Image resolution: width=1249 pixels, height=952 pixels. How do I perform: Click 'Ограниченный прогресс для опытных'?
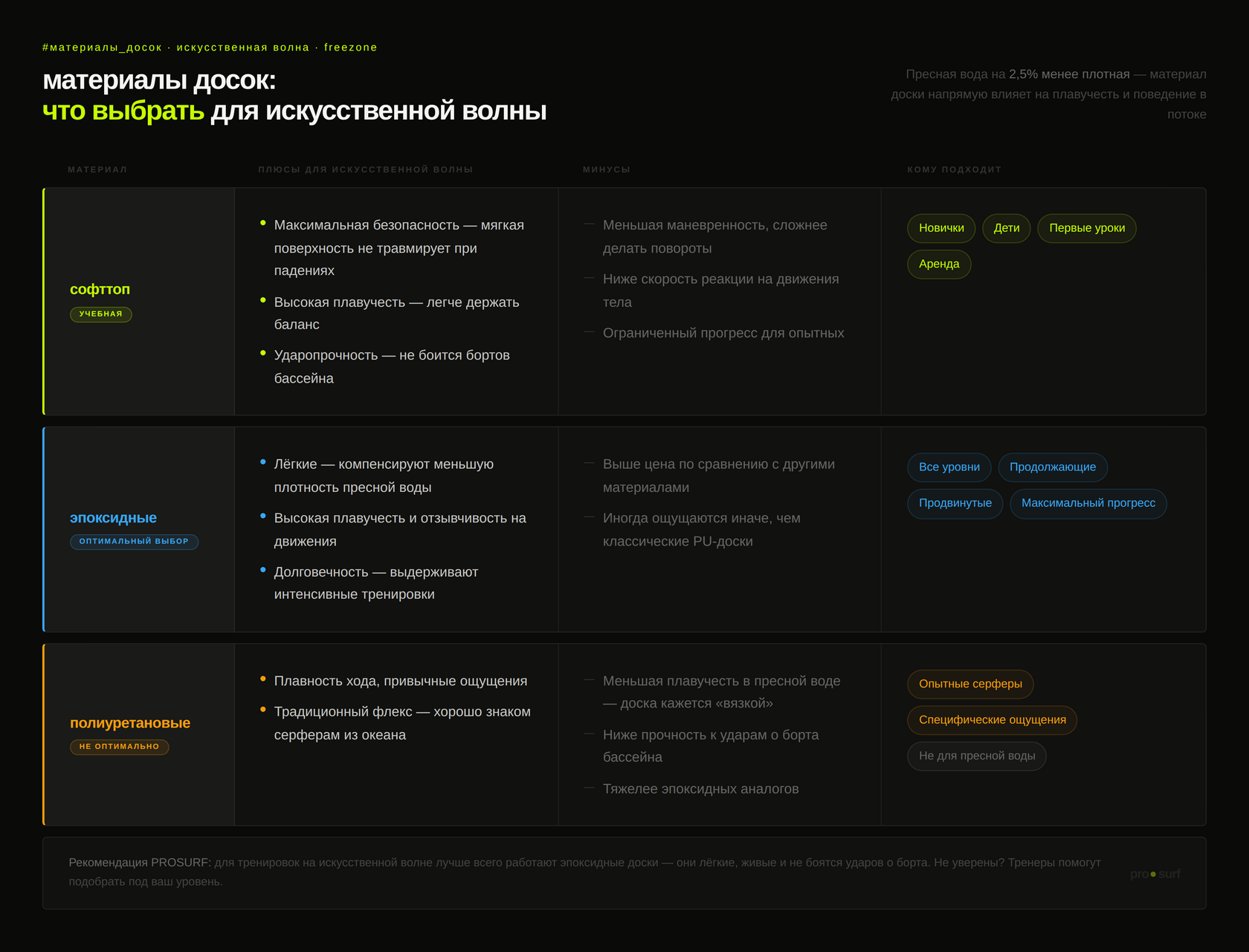[x=723, y=333]
